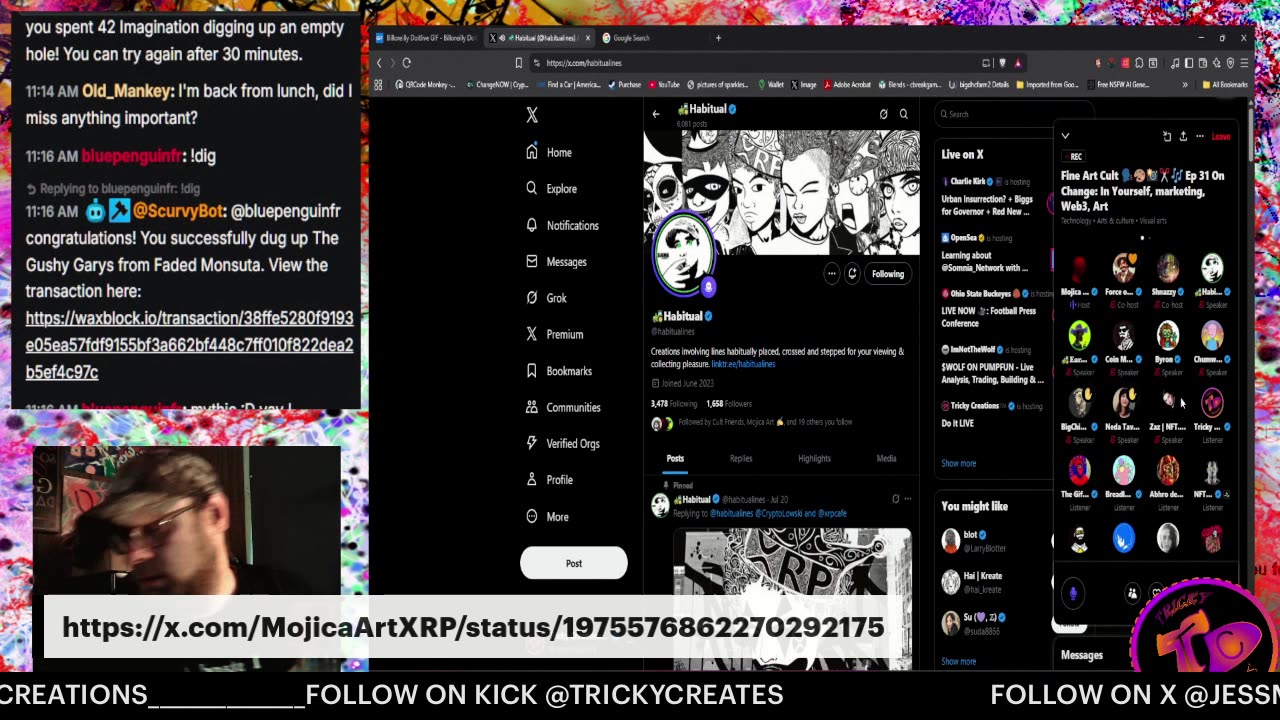Open Premium in the X sidebar
Screen dimensions: 1280x720
click(554, 334)
